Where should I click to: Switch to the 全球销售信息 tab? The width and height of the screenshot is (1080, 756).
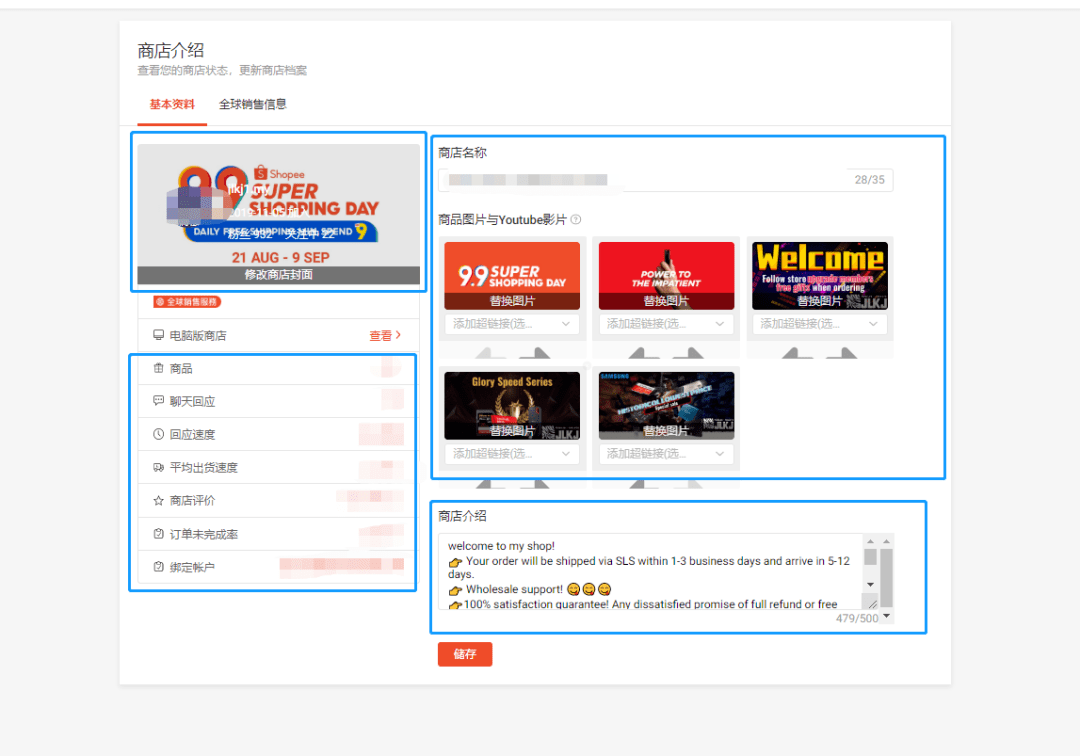(253, 104)
